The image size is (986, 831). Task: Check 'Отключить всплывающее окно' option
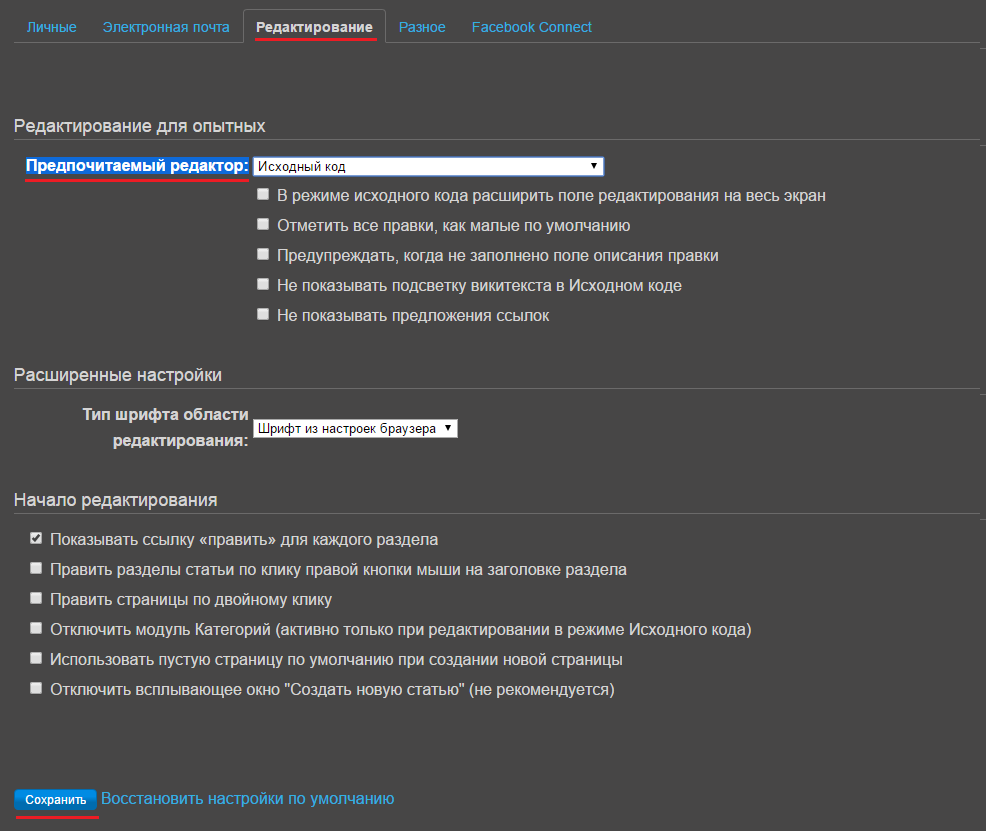tap(36, 688)
